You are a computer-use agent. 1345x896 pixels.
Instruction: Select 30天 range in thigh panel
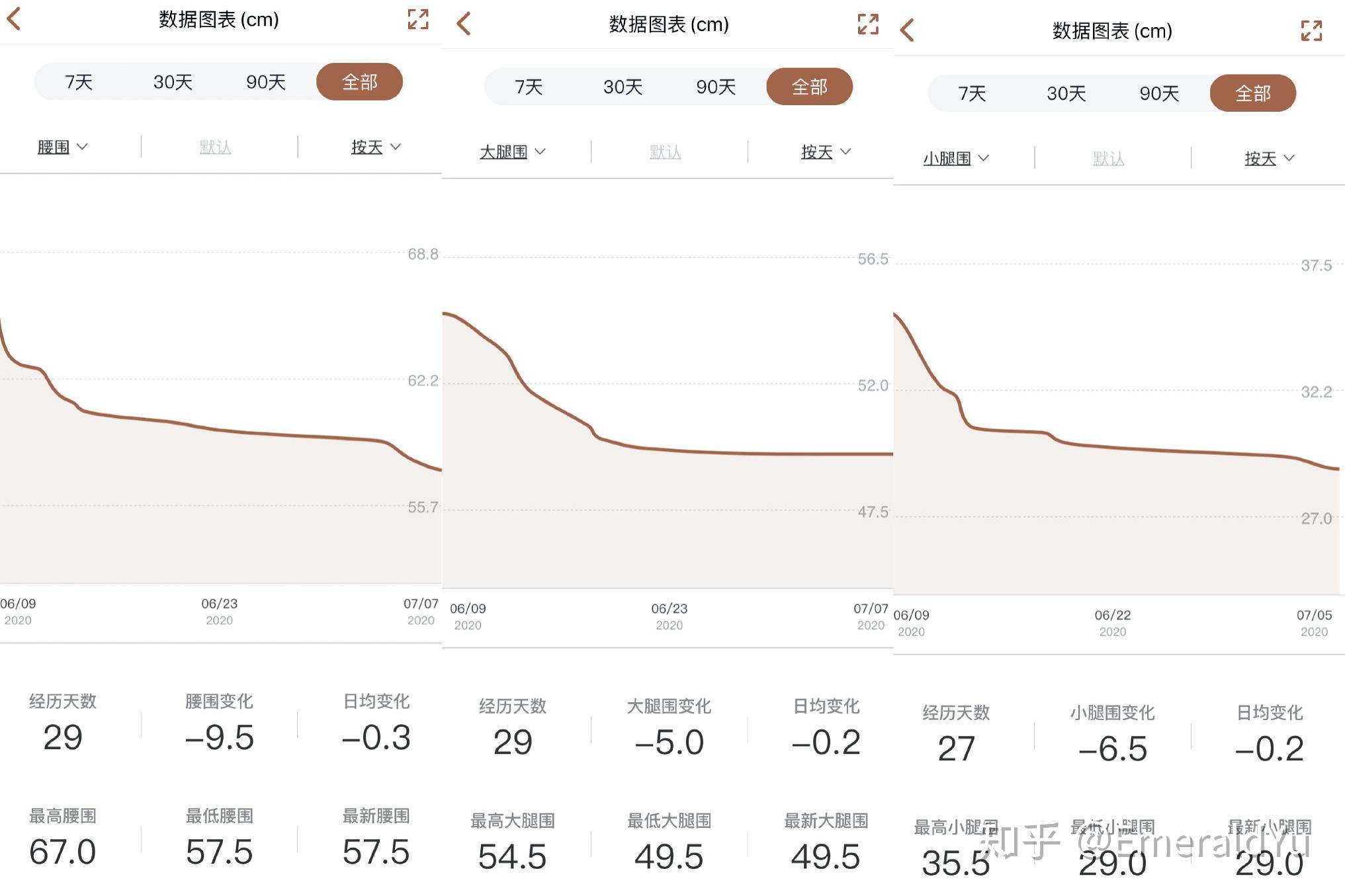click(x=623, y=87)
